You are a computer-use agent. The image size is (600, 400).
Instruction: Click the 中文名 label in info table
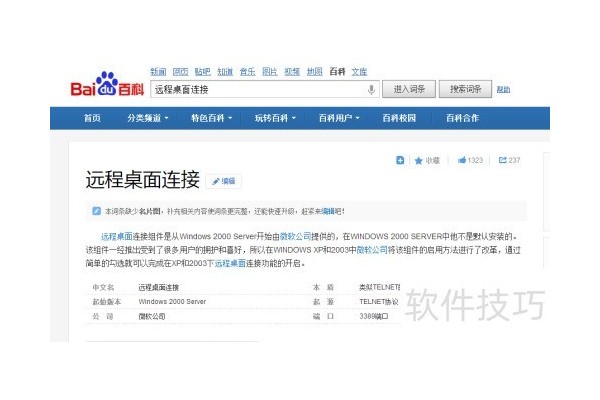click(x=103, y=287)
